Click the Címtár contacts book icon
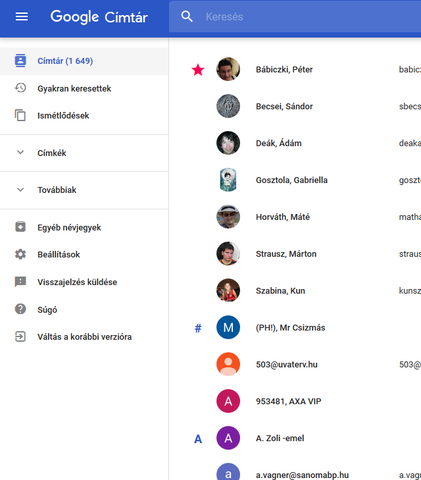The width and height of the screenshot is (421, 480). click(20, 60)
